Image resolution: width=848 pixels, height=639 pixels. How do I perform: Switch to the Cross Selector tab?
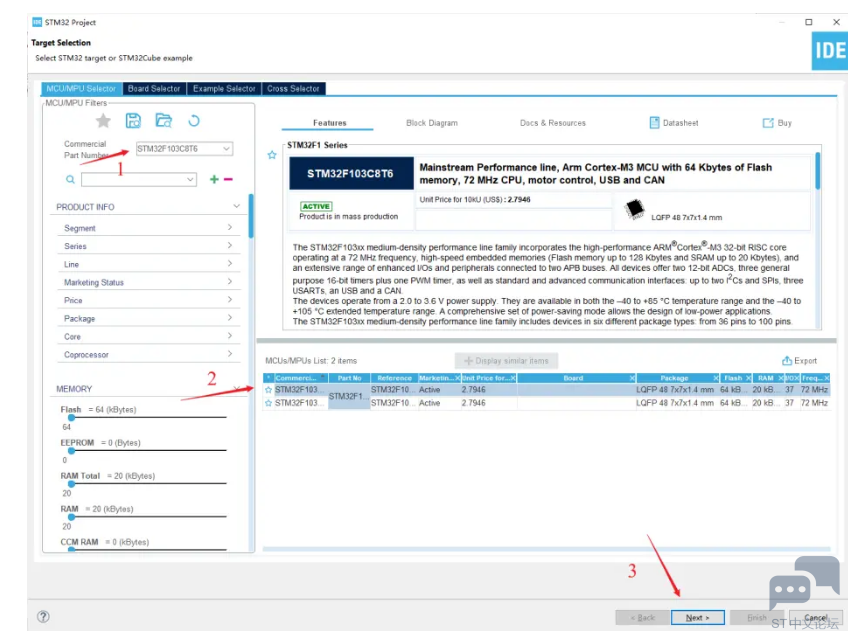click(x=293, y=88)
